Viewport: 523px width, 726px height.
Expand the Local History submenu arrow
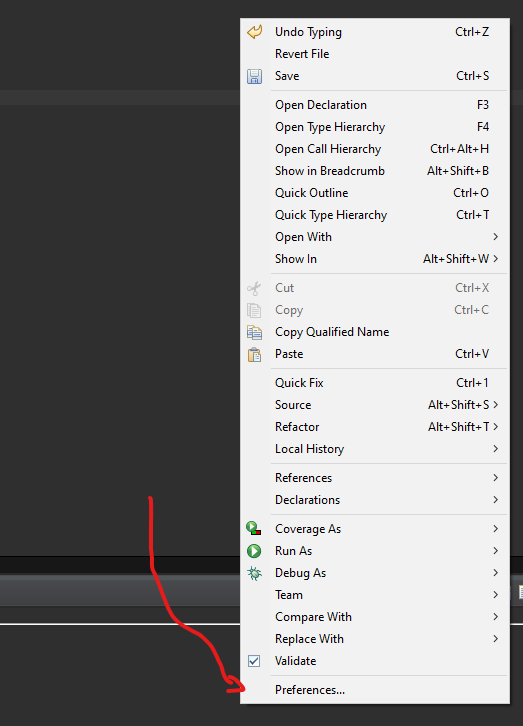pos(496,449)
